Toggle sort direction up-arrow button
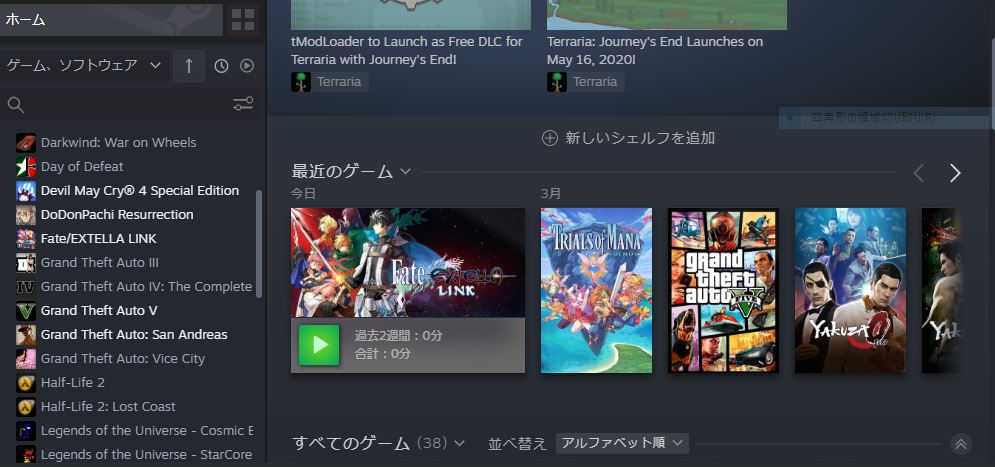Screen dimensions: 995x467 [188, 66]
